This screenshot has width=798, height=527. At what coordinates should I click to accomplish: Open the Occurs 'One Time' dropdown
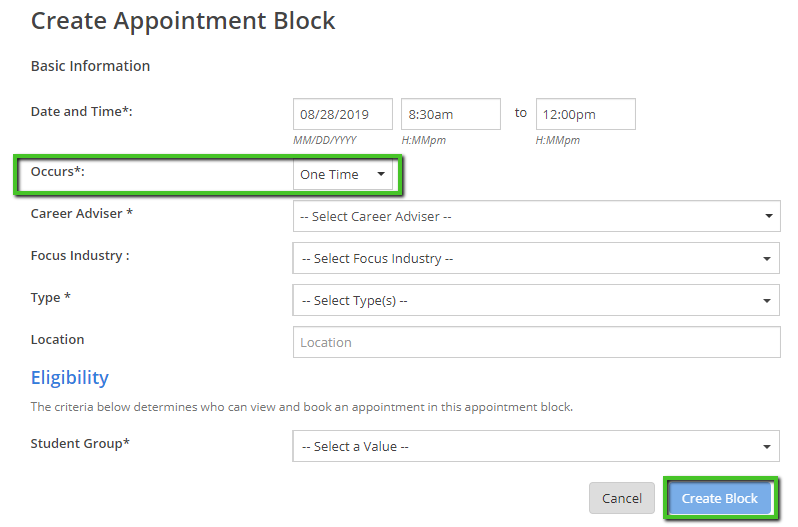(343, 174)
